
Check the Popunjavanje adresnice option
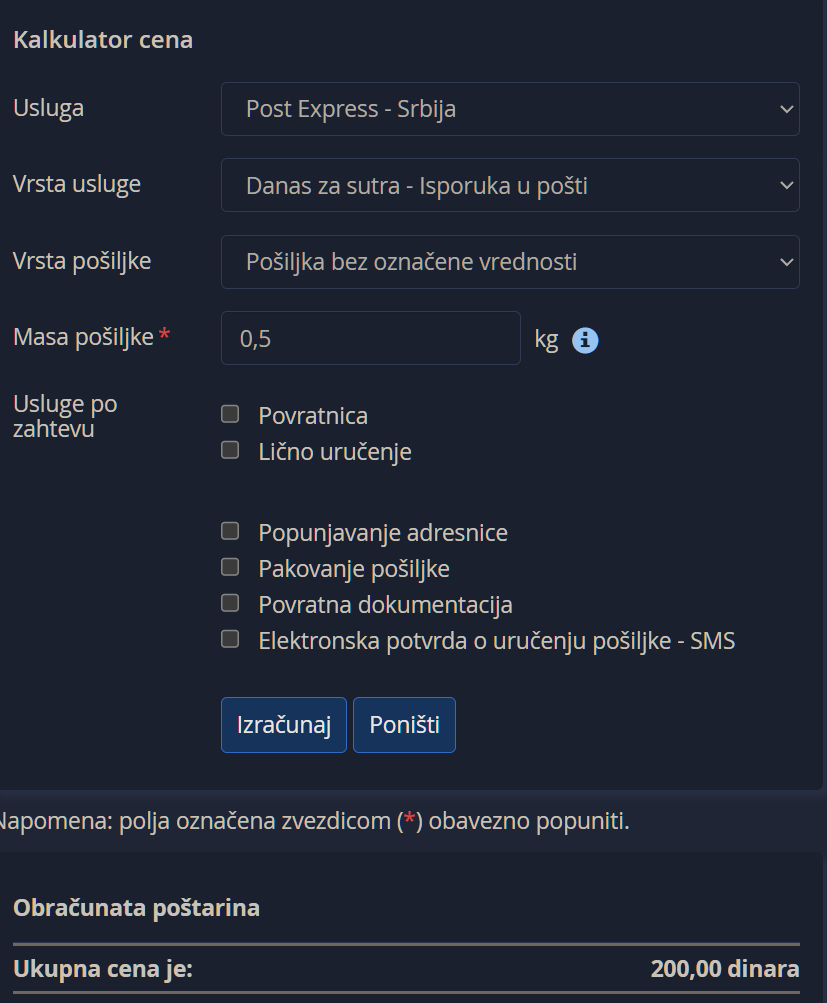tap(230, 531)
